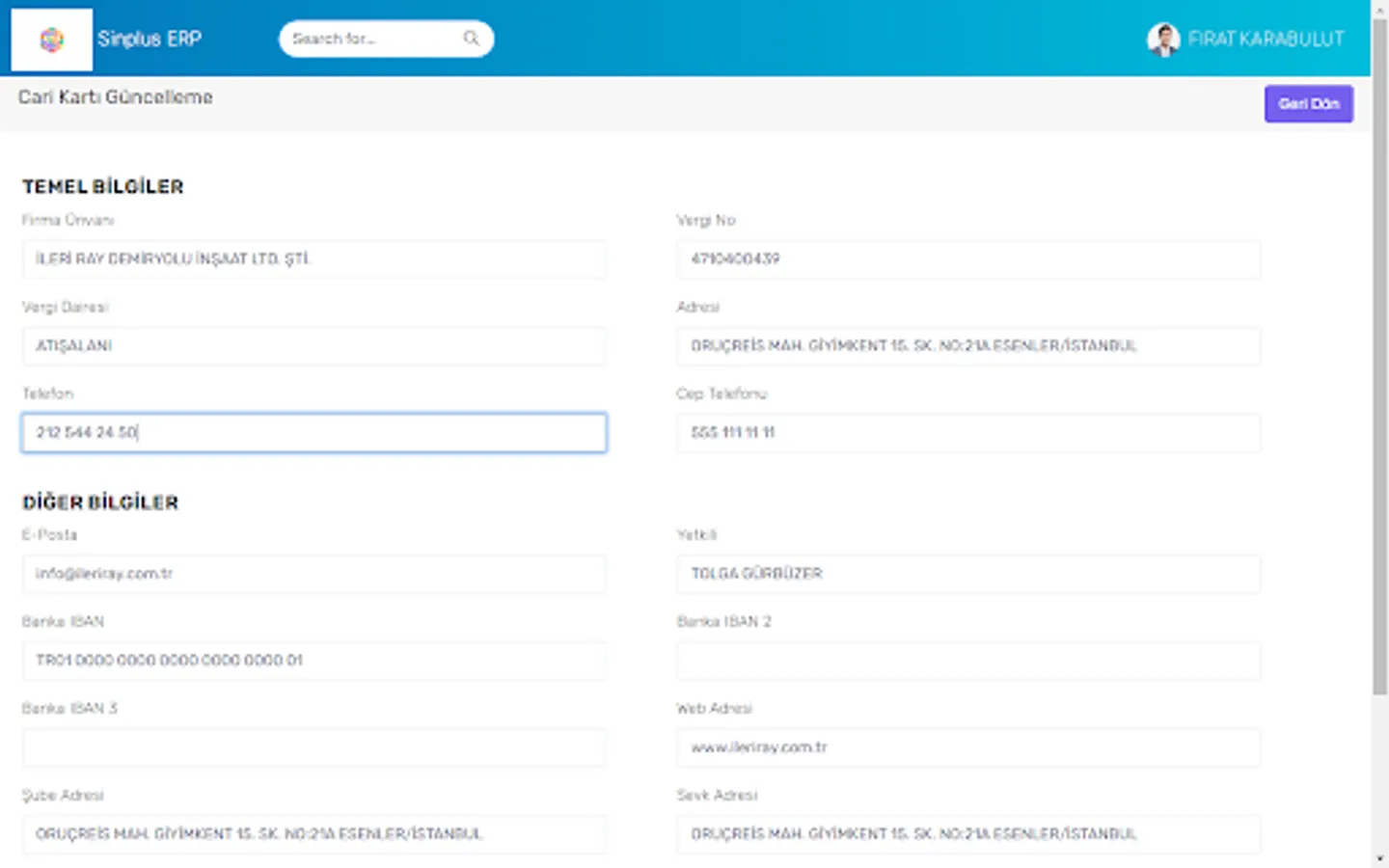This screenshot has height=868, width=1389.
Task: Click the scrollbar up arrow
Action: (1380, 9)
